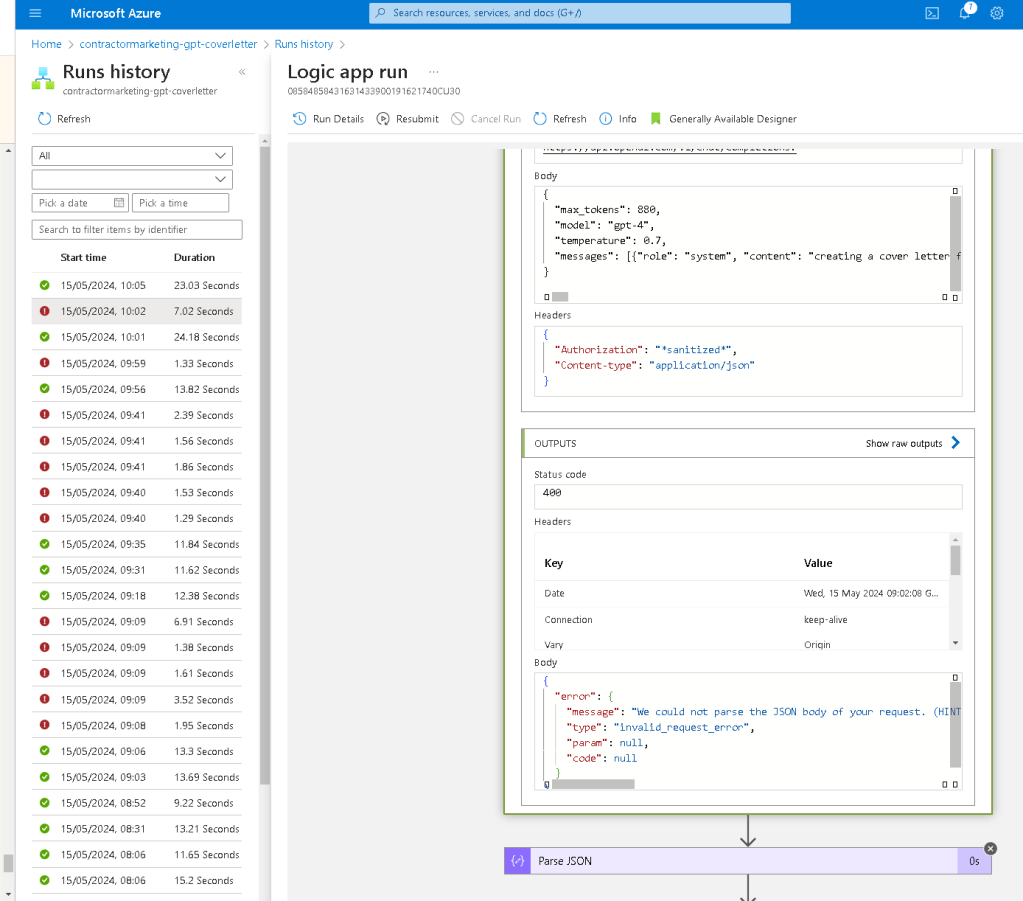Click the Cancel Run button
The image size is (1023, 901).
tap(486, 119)
